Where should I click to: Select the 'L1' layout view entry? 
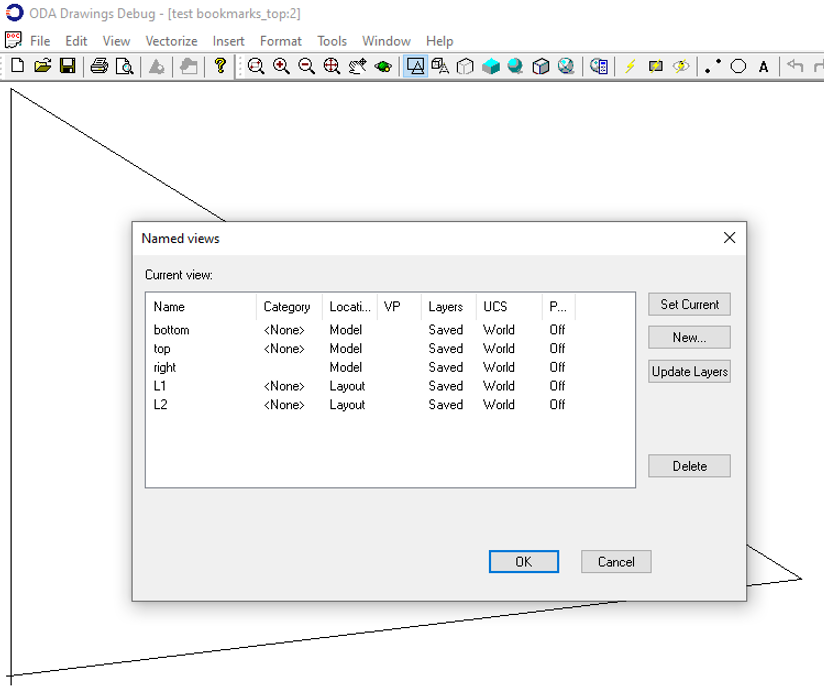[x=162, y=386]
